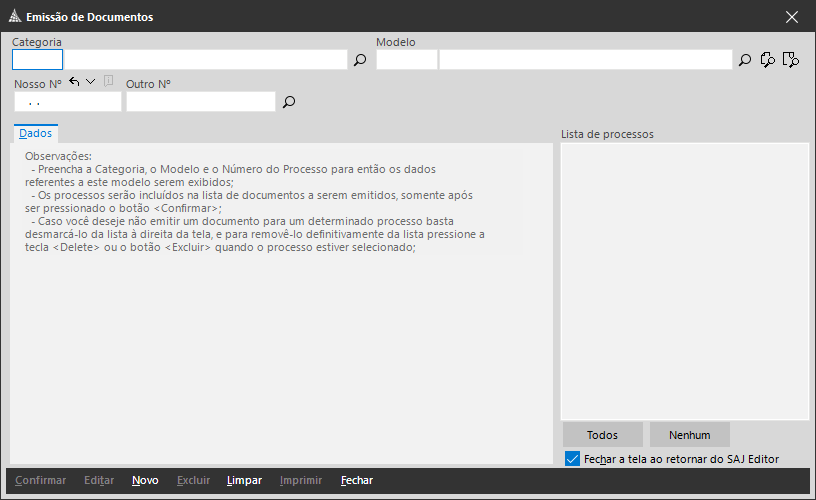816x500 pixels.
Task: Switch to the Dados tab
Action: 35,133
